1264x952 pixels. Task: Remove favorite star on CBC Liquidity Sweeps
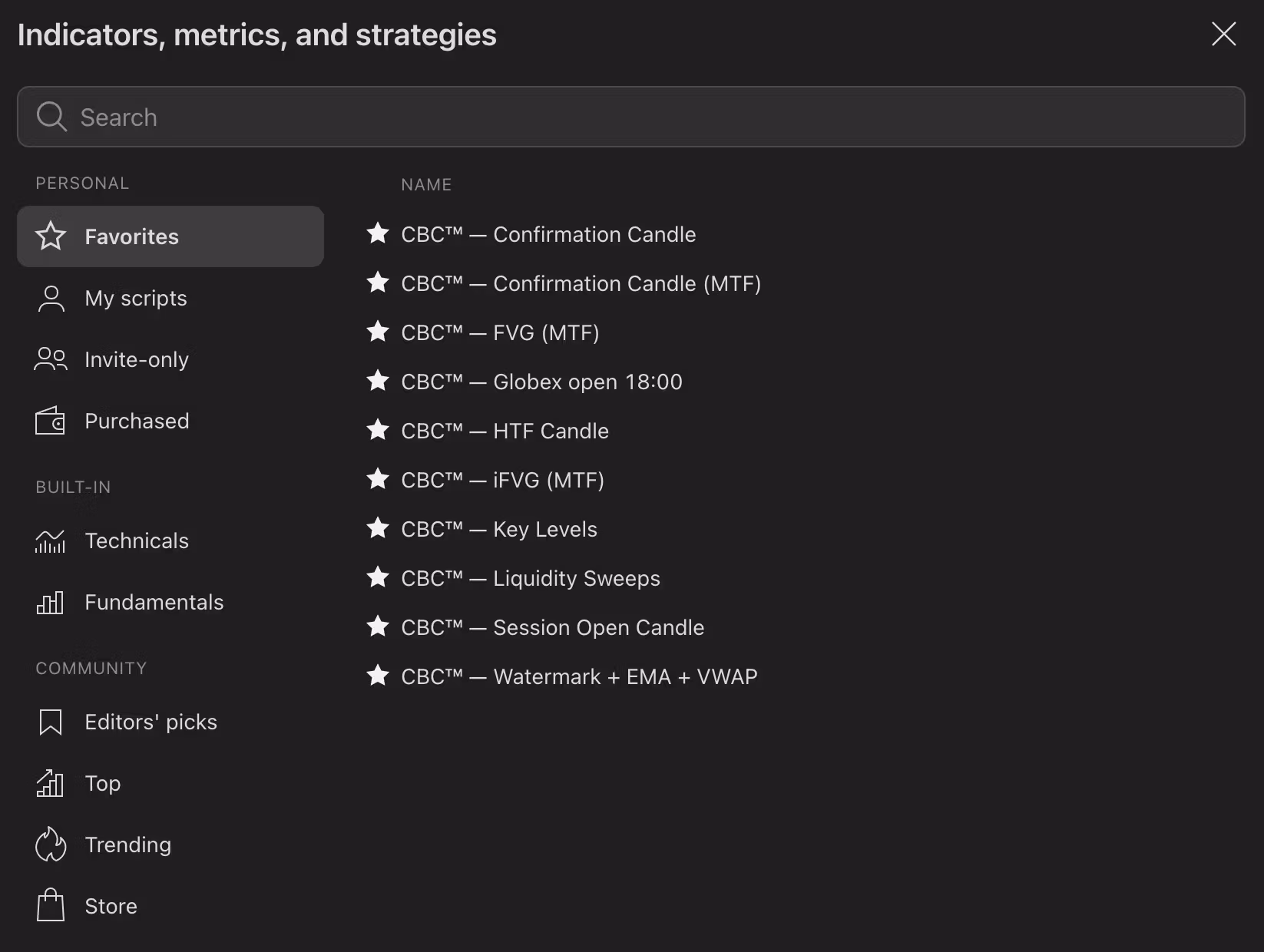tap(377, 577)
